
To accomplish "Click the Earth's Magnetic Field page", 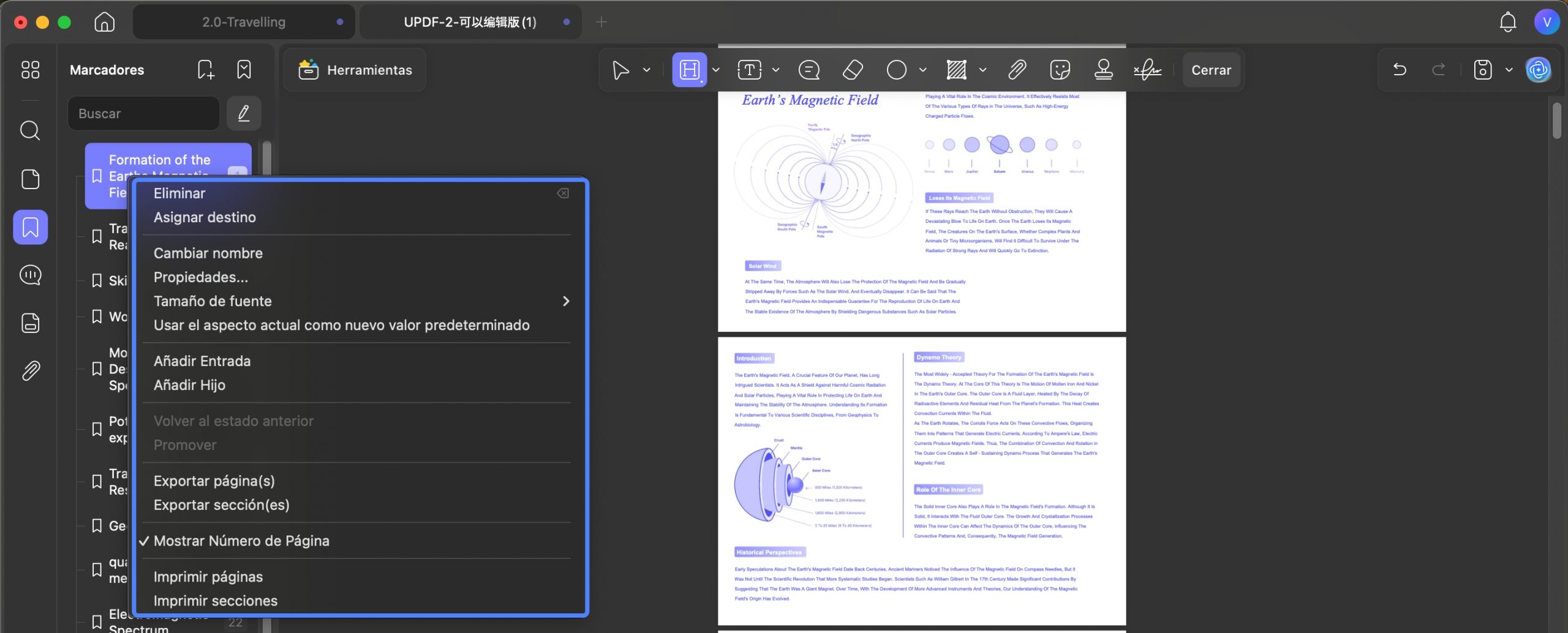I will (922, 211).
